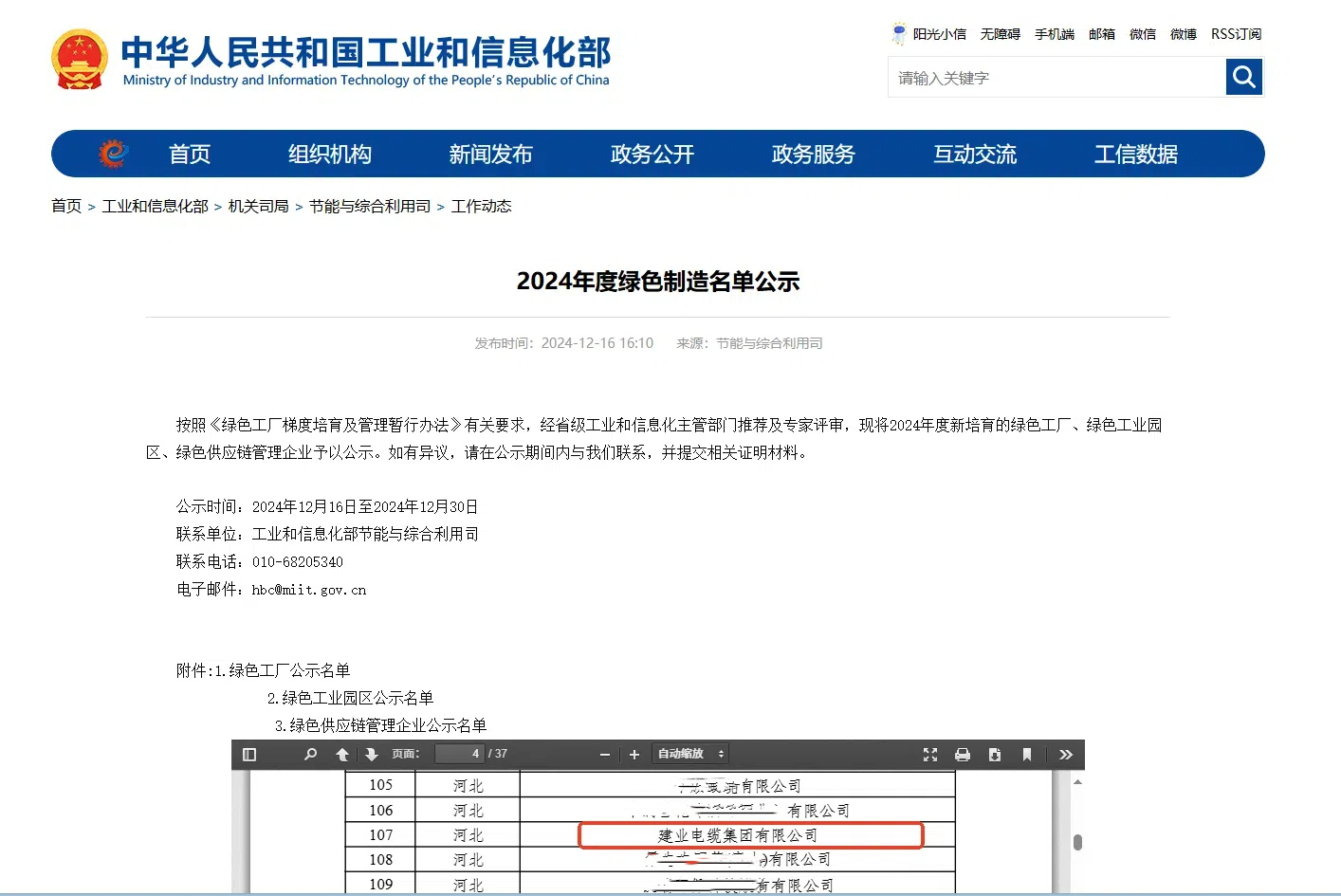Screen dimensions: 1341x896
Task: Subscribe via the RSS订阅 link
Action: [x=1236, y=34]
